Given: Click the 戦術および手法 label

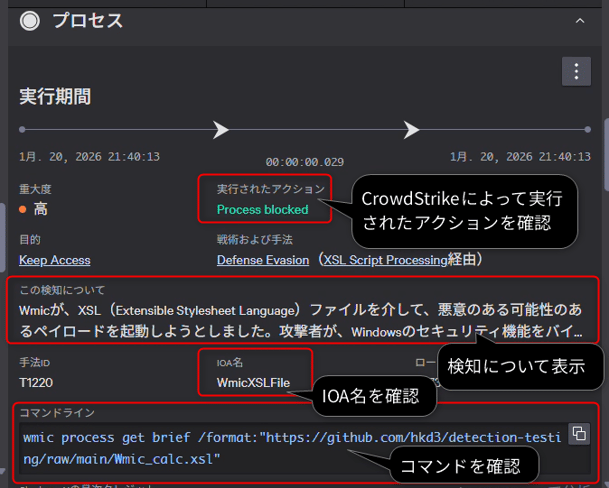Looking at the screenshot, I should [255, 240].
